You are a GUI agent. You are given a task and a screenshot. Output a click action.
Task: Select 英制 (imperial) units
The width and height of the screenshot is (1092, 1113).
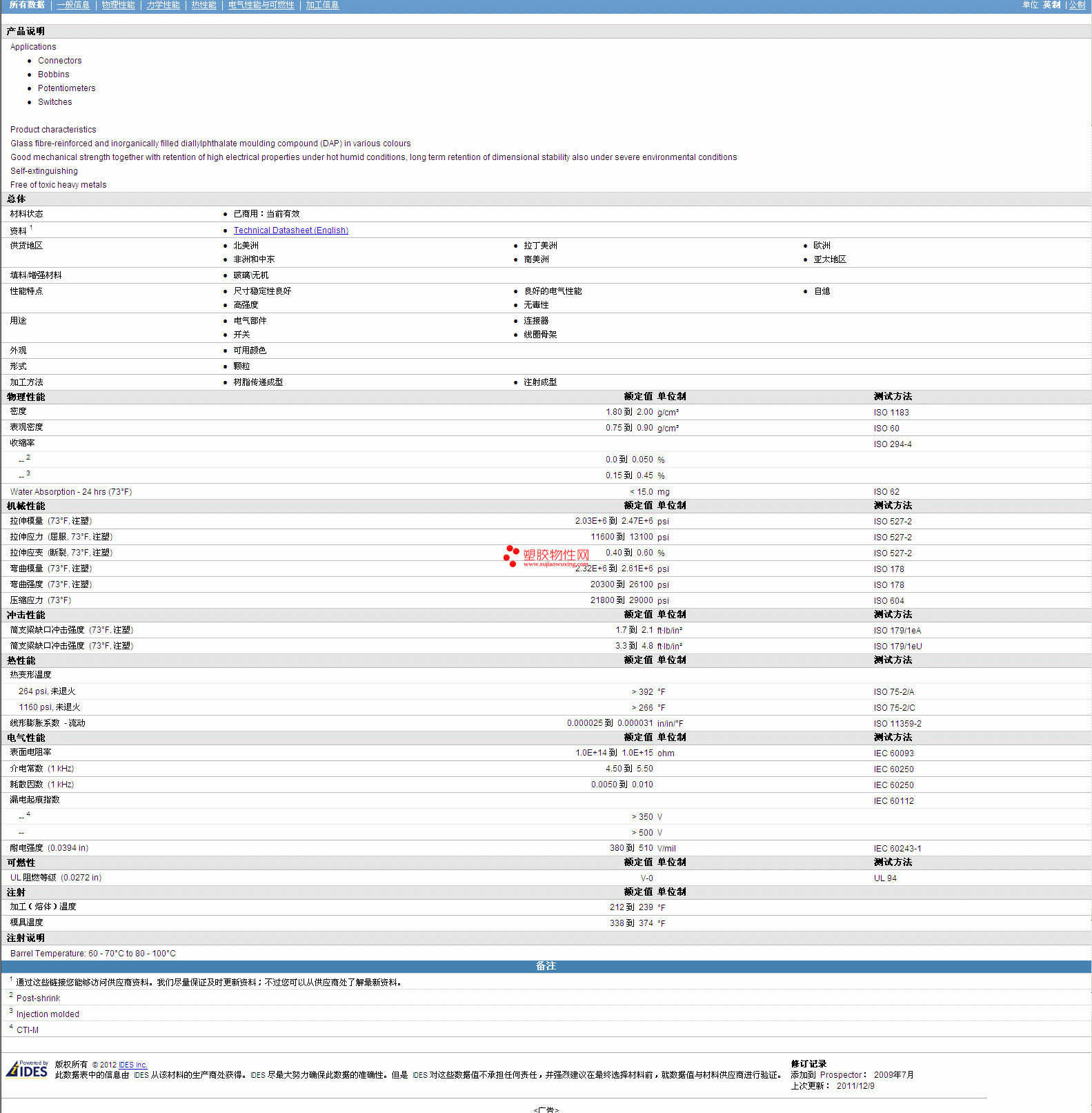1051,5
